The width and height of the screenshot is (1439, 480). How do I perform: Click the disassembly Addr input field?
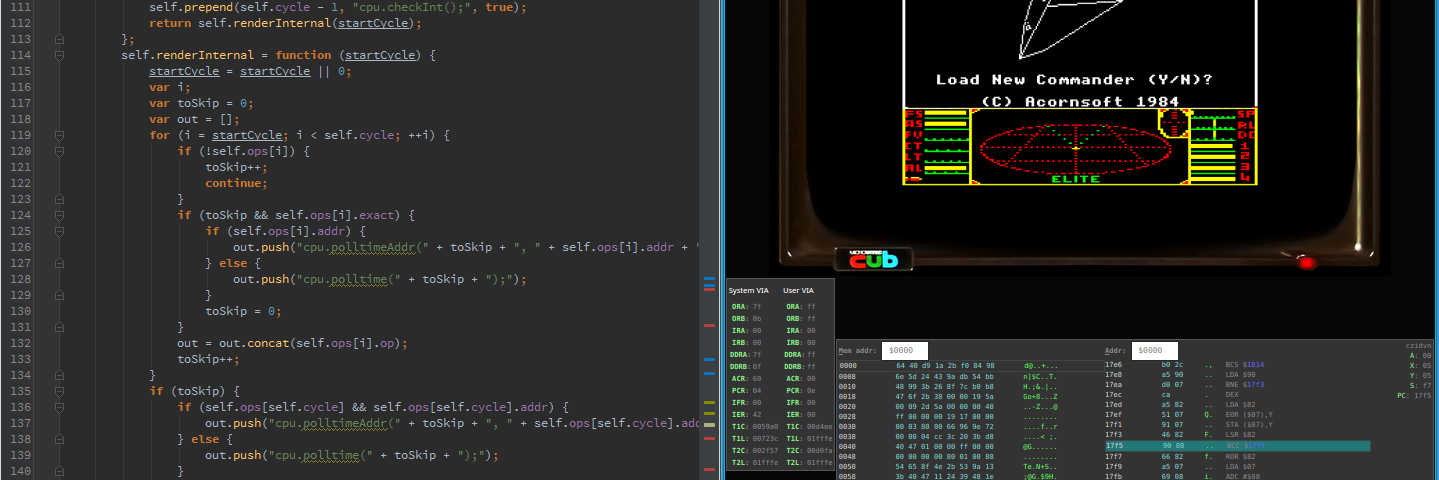coord(1154,351)
